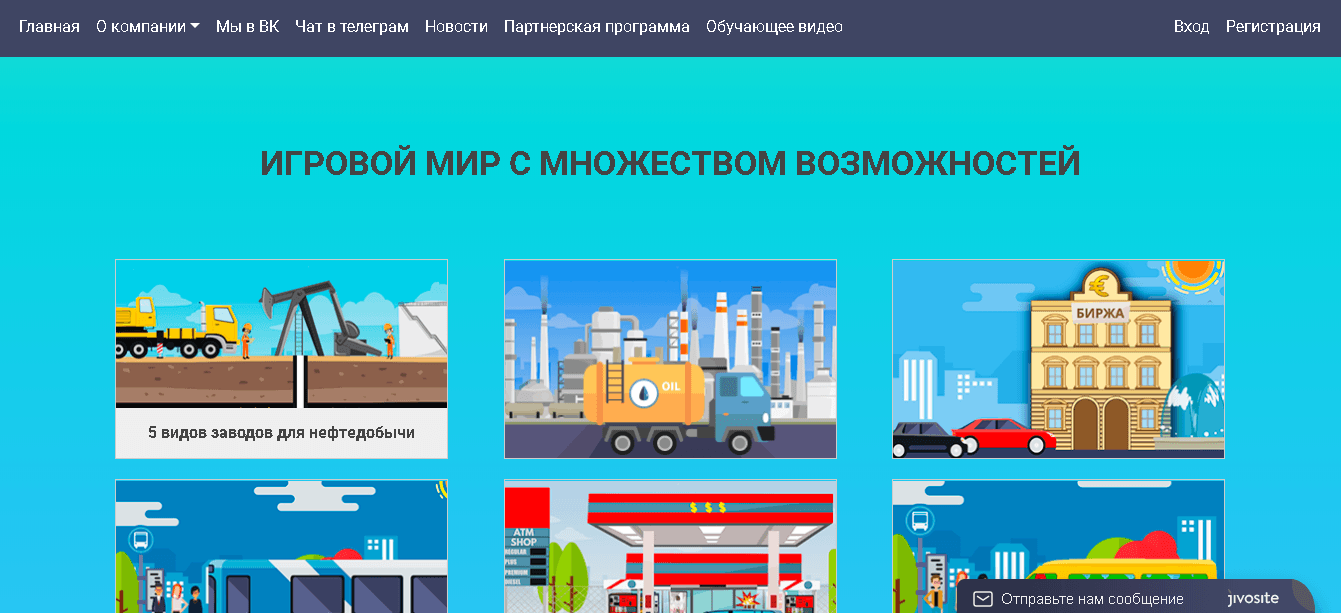Click the jivosite logo in chat bar

pyautogui.click(x=1252, y=598)
